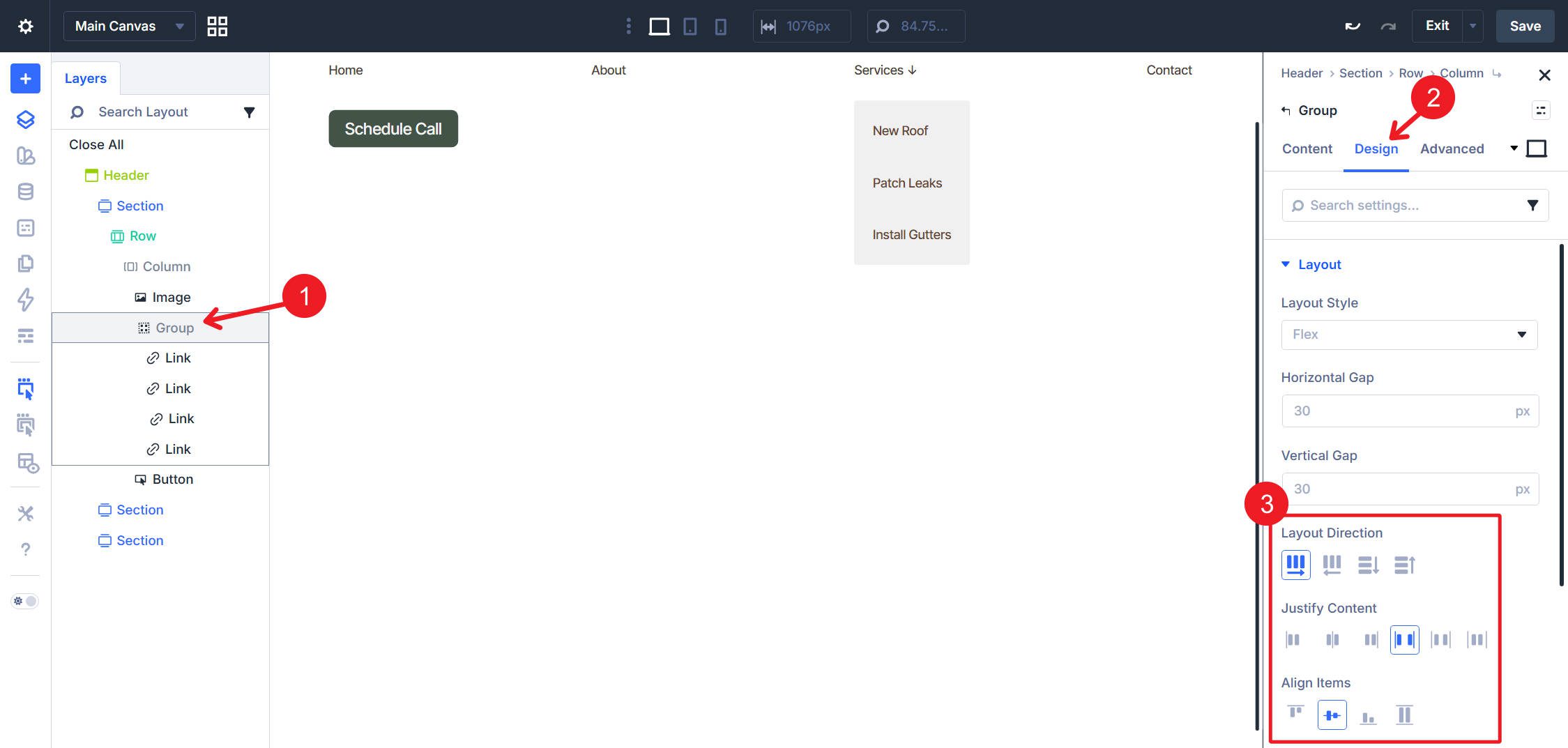
Task: Click the lightning quick actions icon
Action: [24, 299]
